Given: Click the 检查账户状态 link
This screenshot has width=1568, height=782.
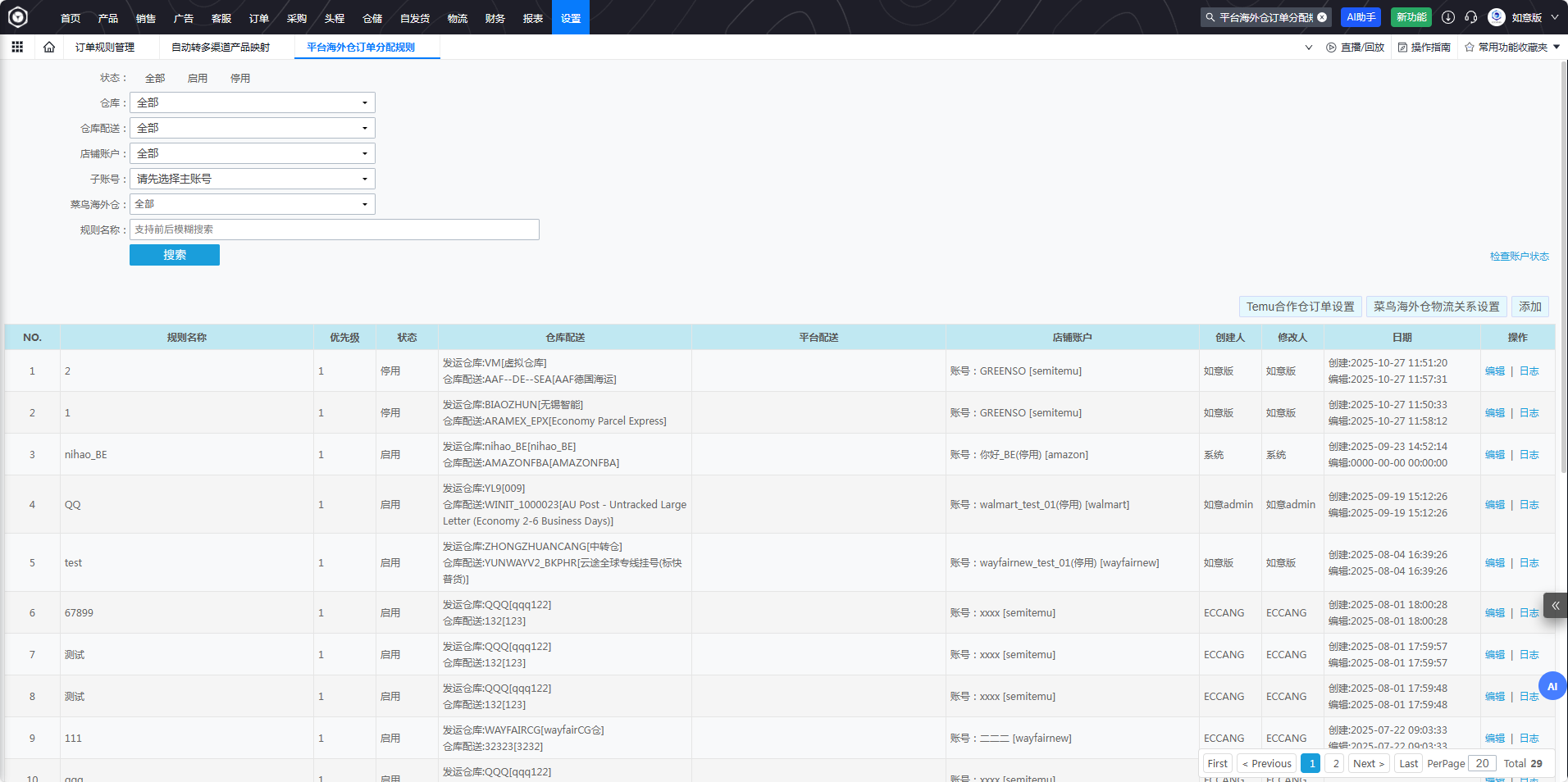Looking at the screenshot, I should 1519,257.
